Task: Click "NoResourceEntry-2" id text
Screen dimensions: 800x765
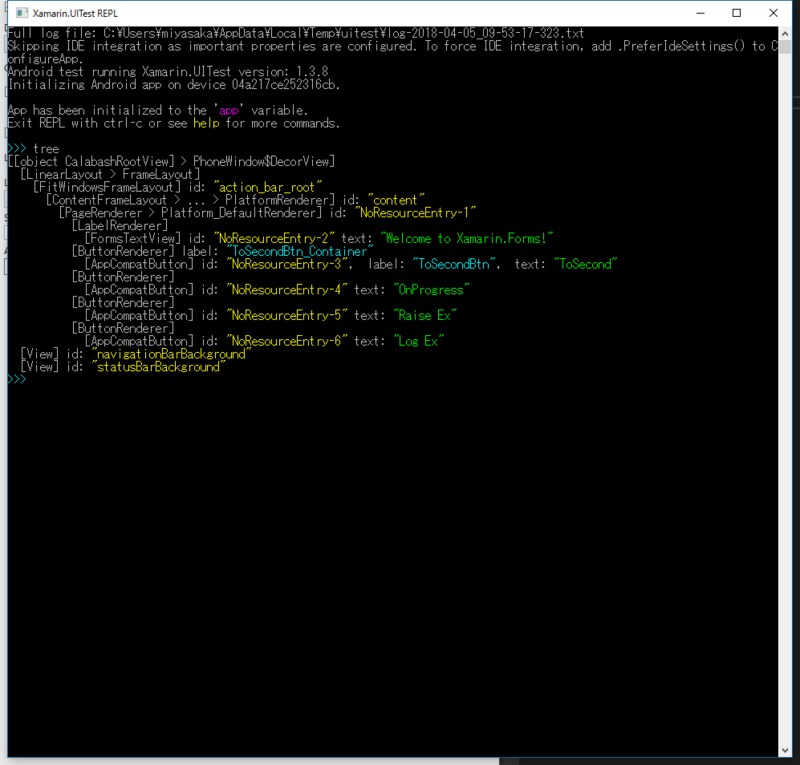Action: pyautogui.click(x=274, y=238)
